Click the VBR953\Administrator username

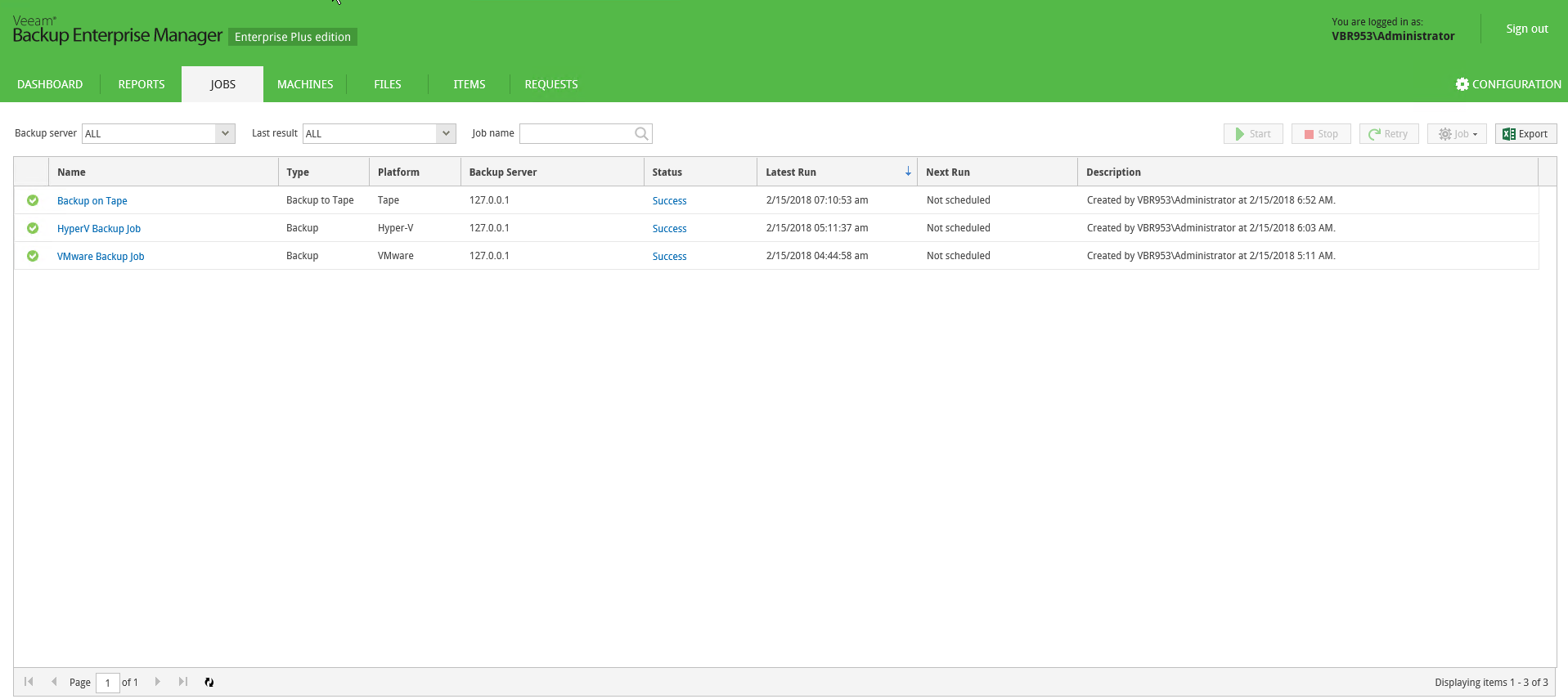1393,36
